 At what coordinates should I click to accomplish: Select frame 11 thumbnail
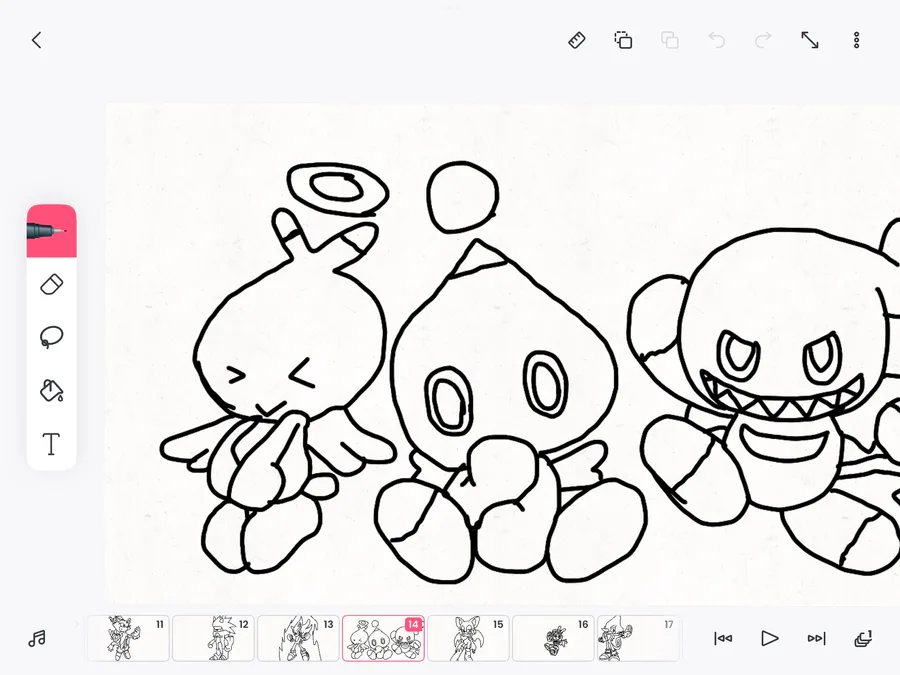[128, 638]
